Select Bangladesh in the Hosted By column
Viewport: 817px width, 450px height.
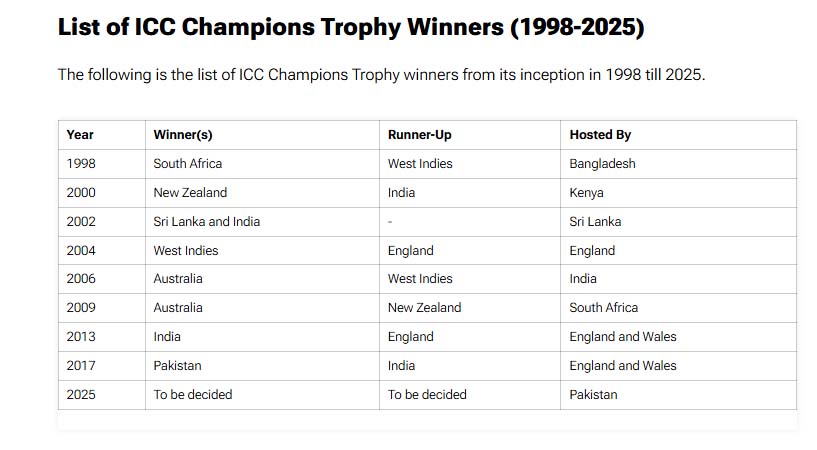pyautogui.click(x=602, y=164)
